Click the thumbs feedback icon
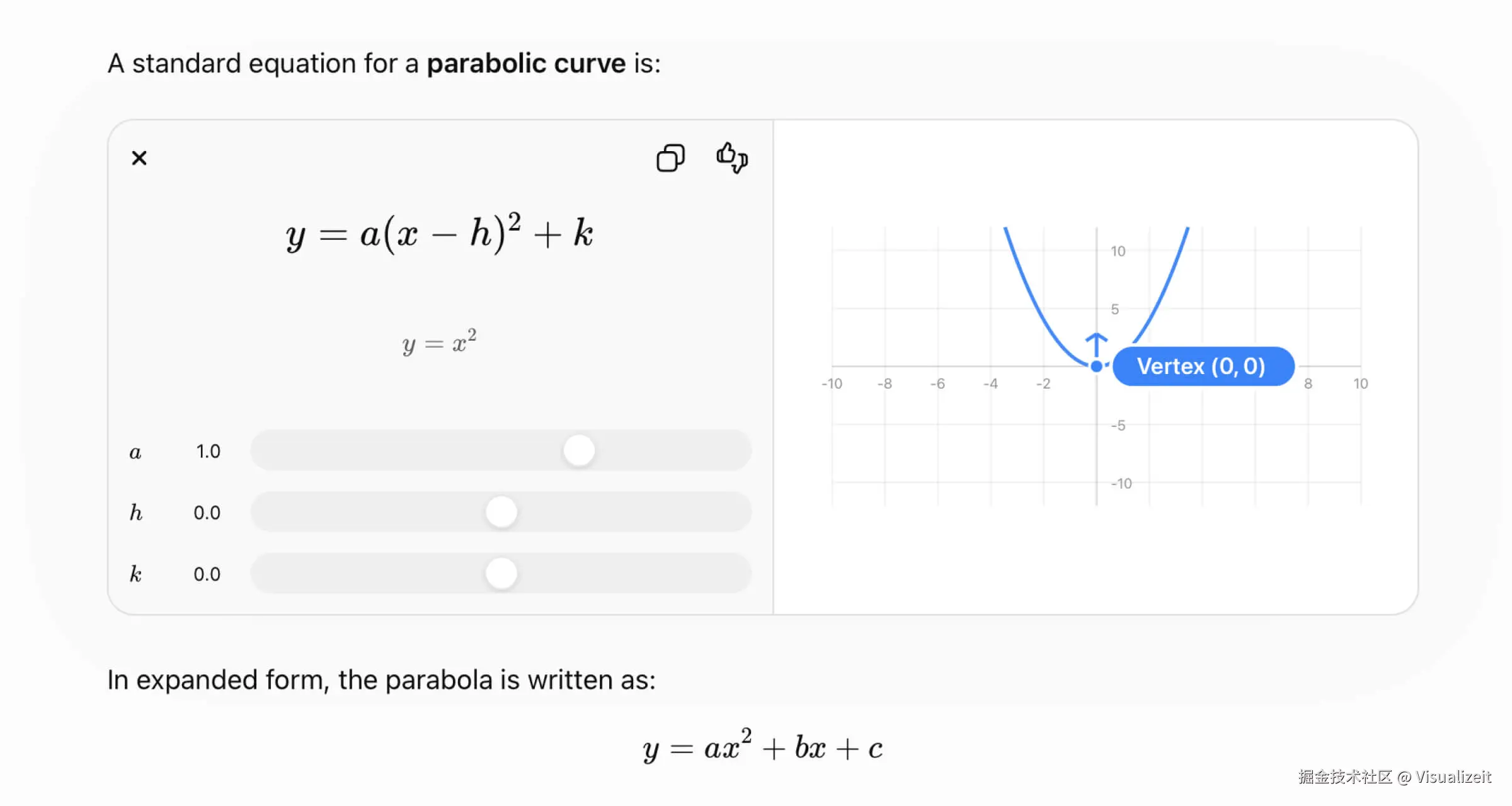Screen dimensions: 1512x806 tap(731, 157)
